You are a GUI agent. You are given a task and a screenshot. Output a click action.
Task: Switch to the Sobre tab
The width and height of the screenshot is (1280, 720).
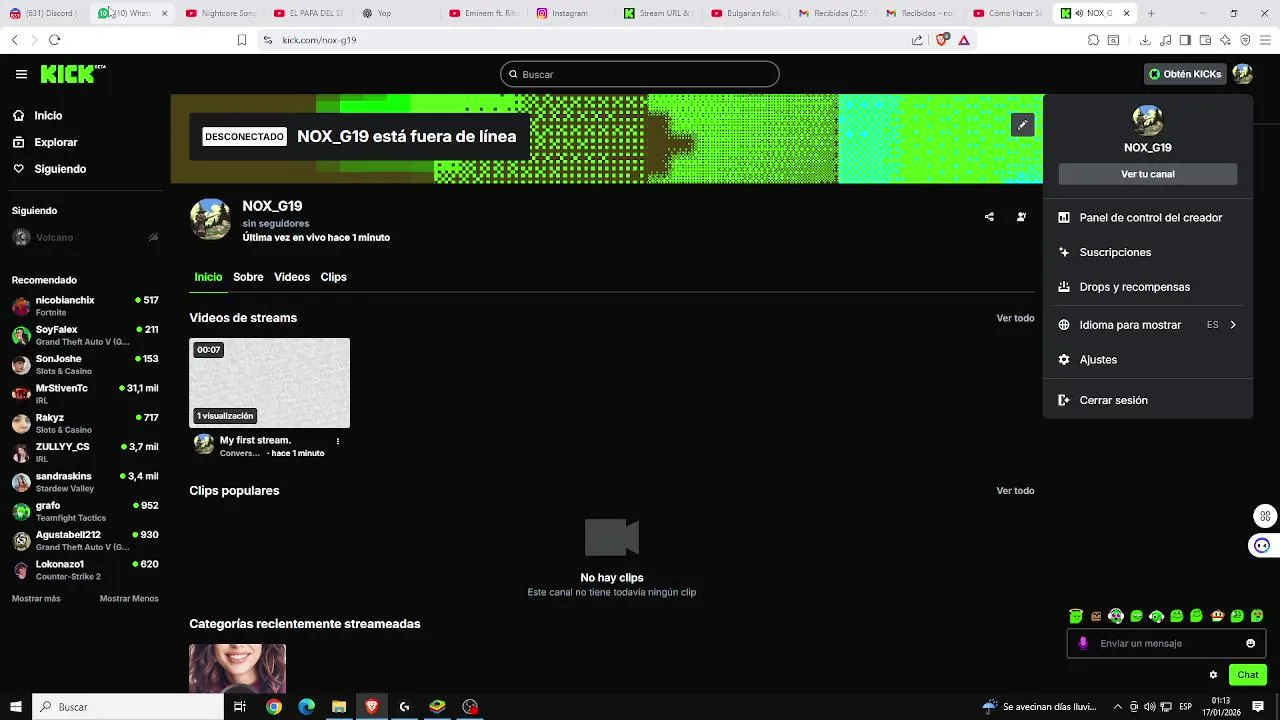[x=248, y=277]
